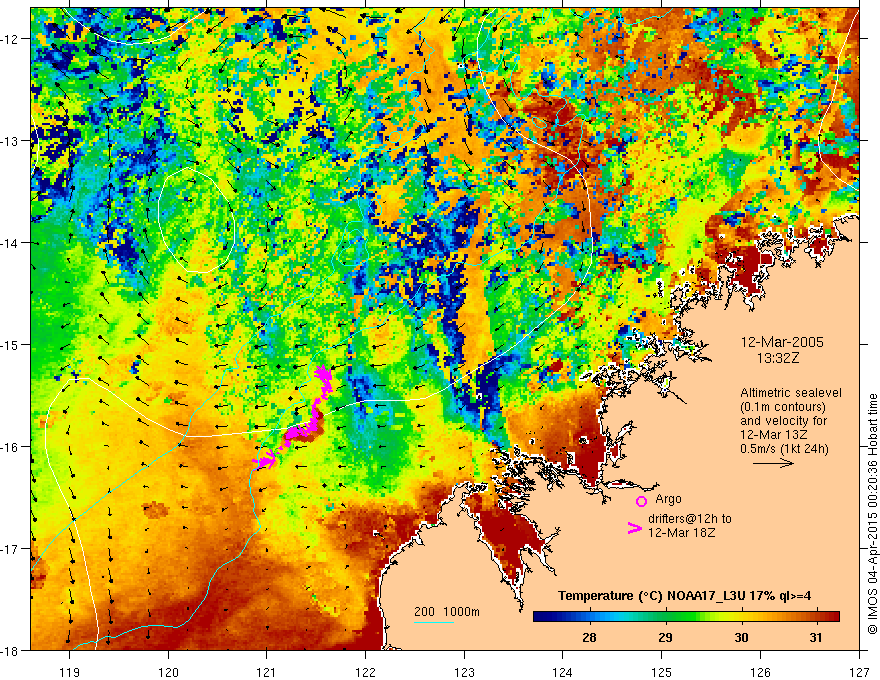Viewport: 880px width, 680px height.
Task: Click the '200 1000m' bathymetry label
Action: click(x=447, y=612)
